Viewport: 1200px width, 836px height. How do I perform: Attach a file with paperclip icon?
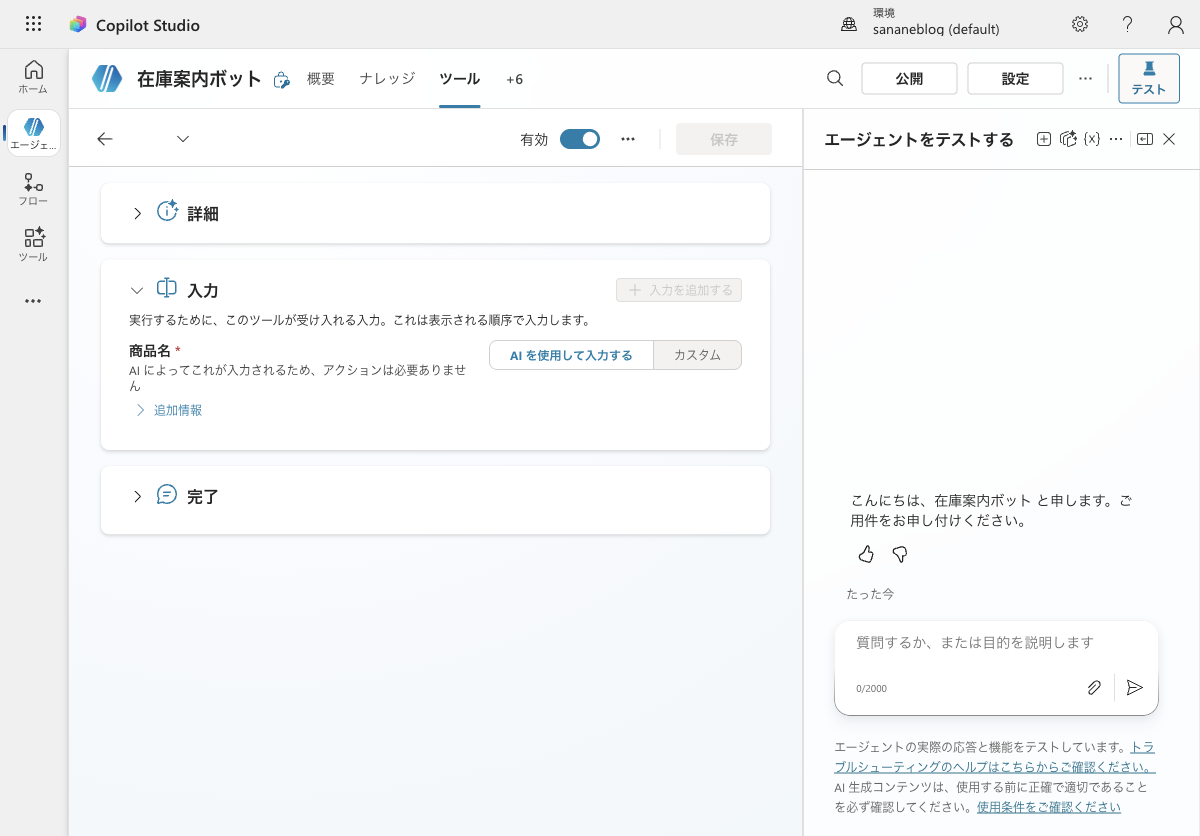coord(1095,687)
